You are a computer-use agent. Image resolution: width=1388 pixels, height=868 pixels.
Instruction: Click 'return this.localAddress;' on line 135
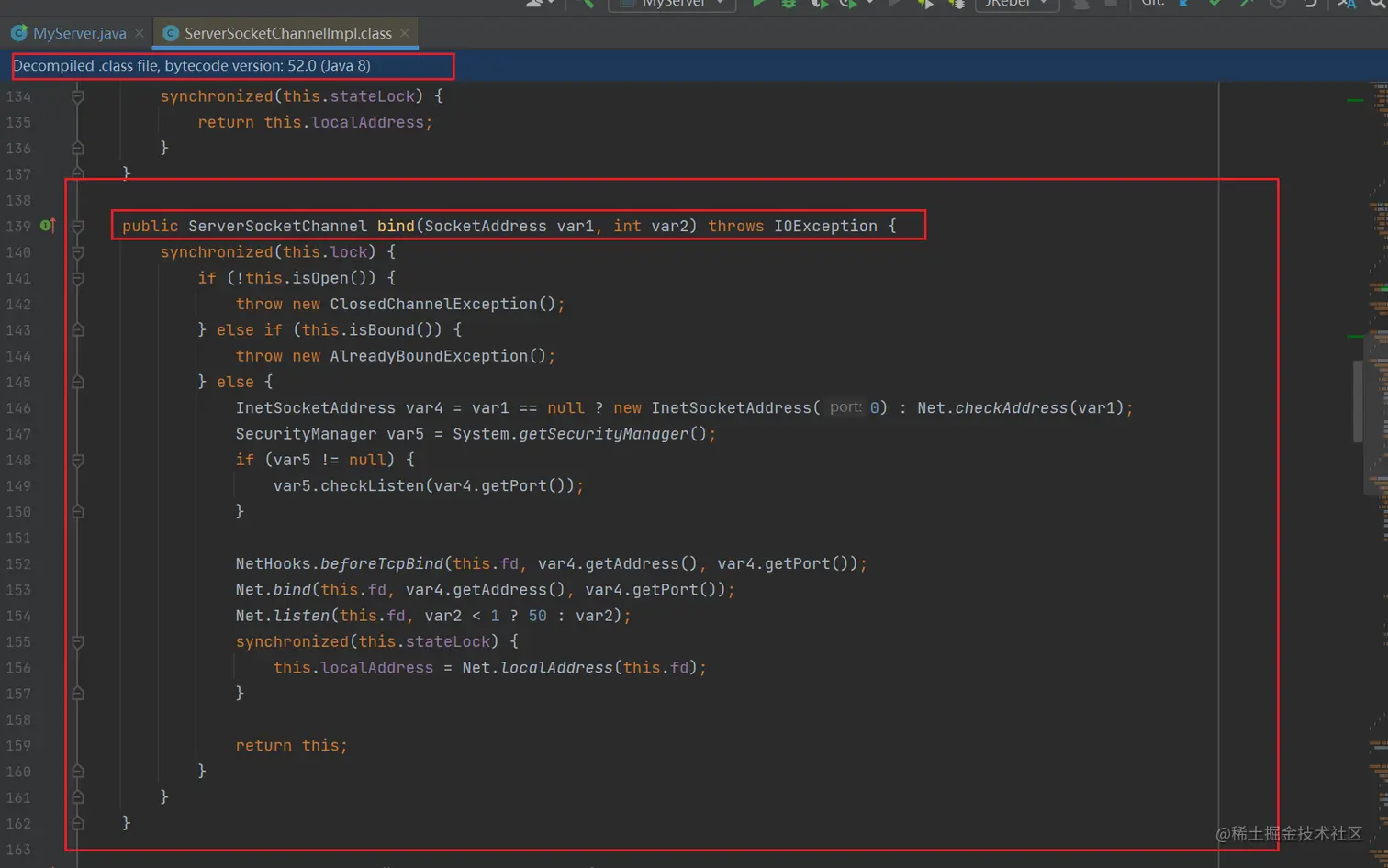315,122
